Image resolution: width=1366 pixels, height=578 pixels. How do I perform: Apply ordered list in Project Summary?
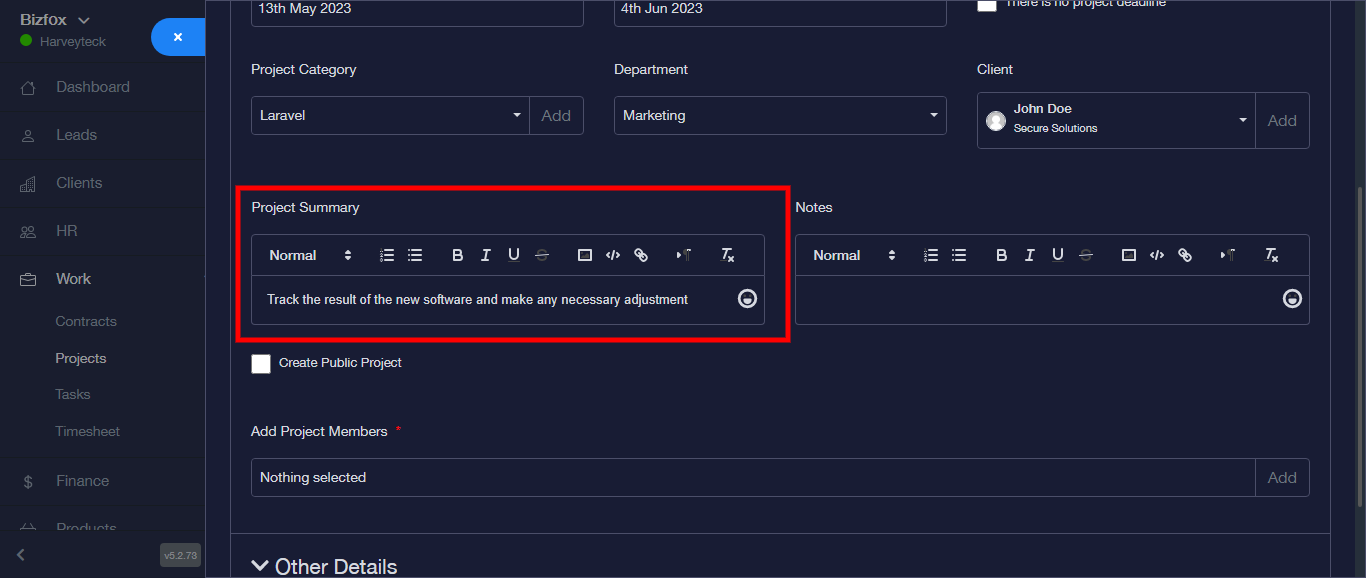pos(387,256)
